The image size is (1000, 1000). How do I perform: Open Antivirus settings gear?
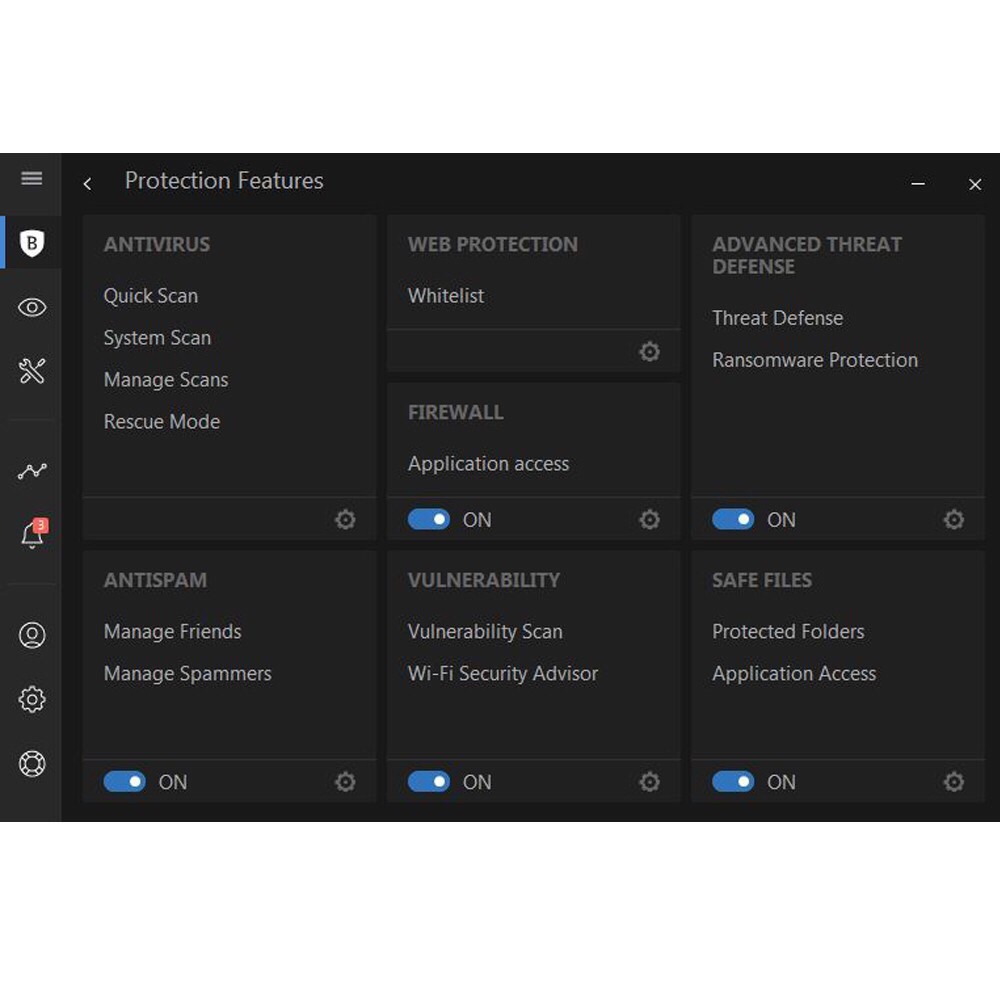(345, 519)
